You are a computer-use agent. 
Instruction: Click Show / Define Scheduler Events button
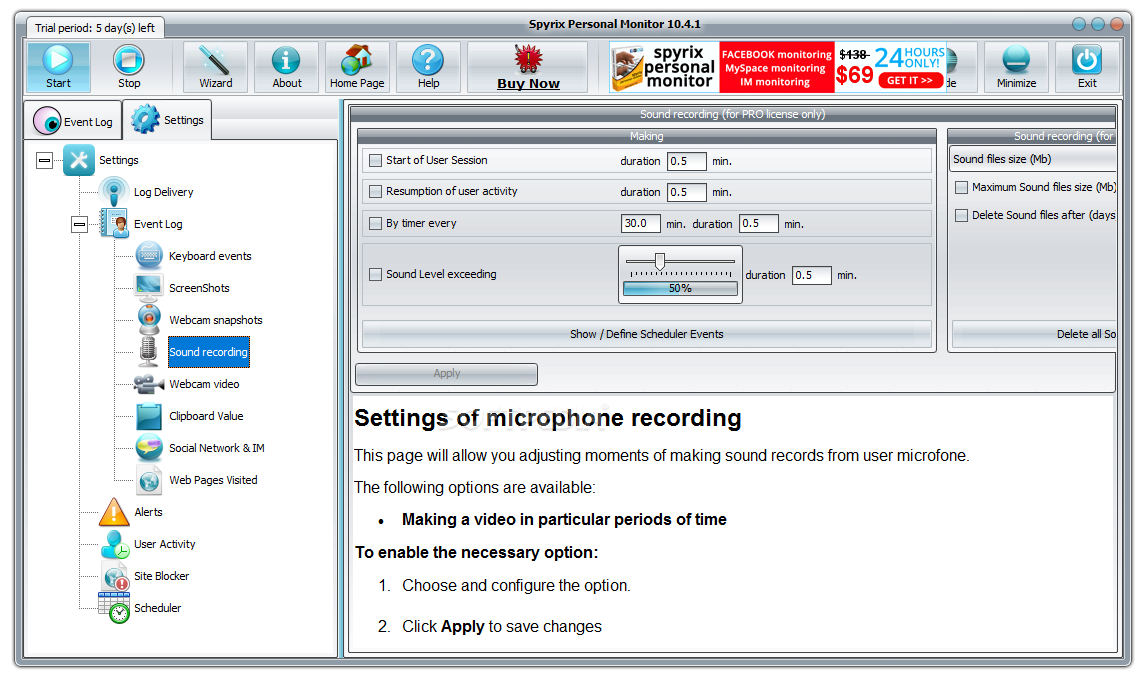tap(647, 334)
